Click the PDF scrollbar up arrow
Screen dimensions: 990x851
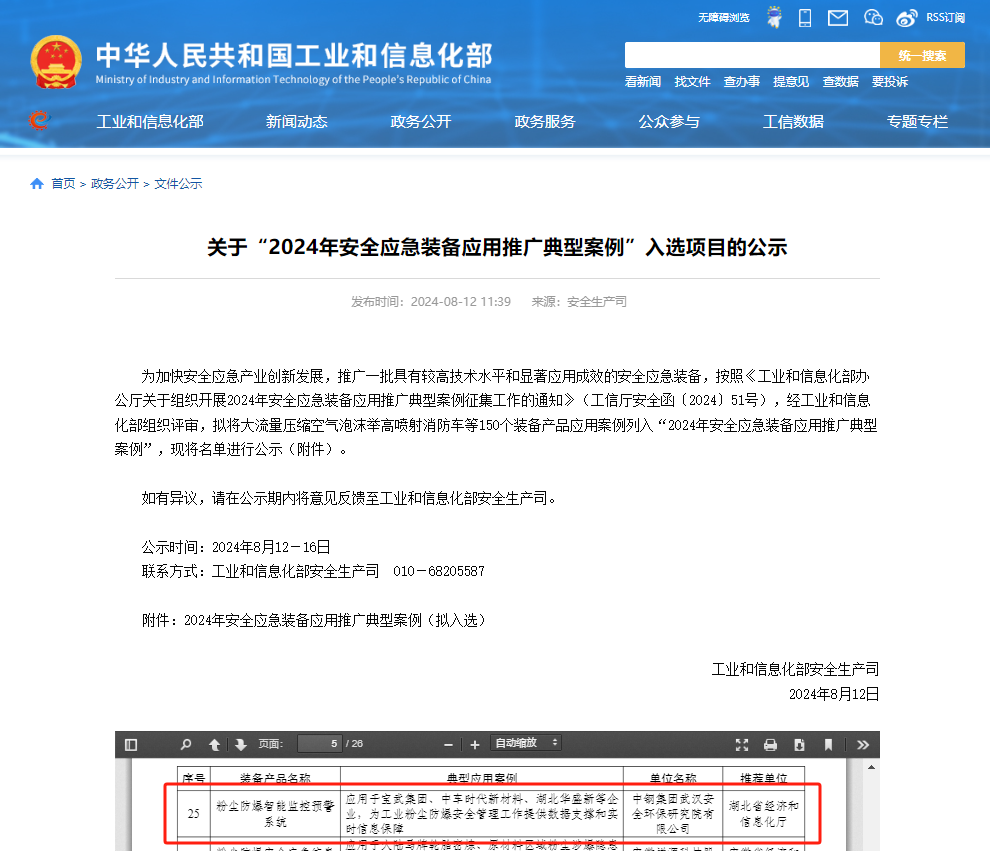pyautogui.click(x=871, y=768)
